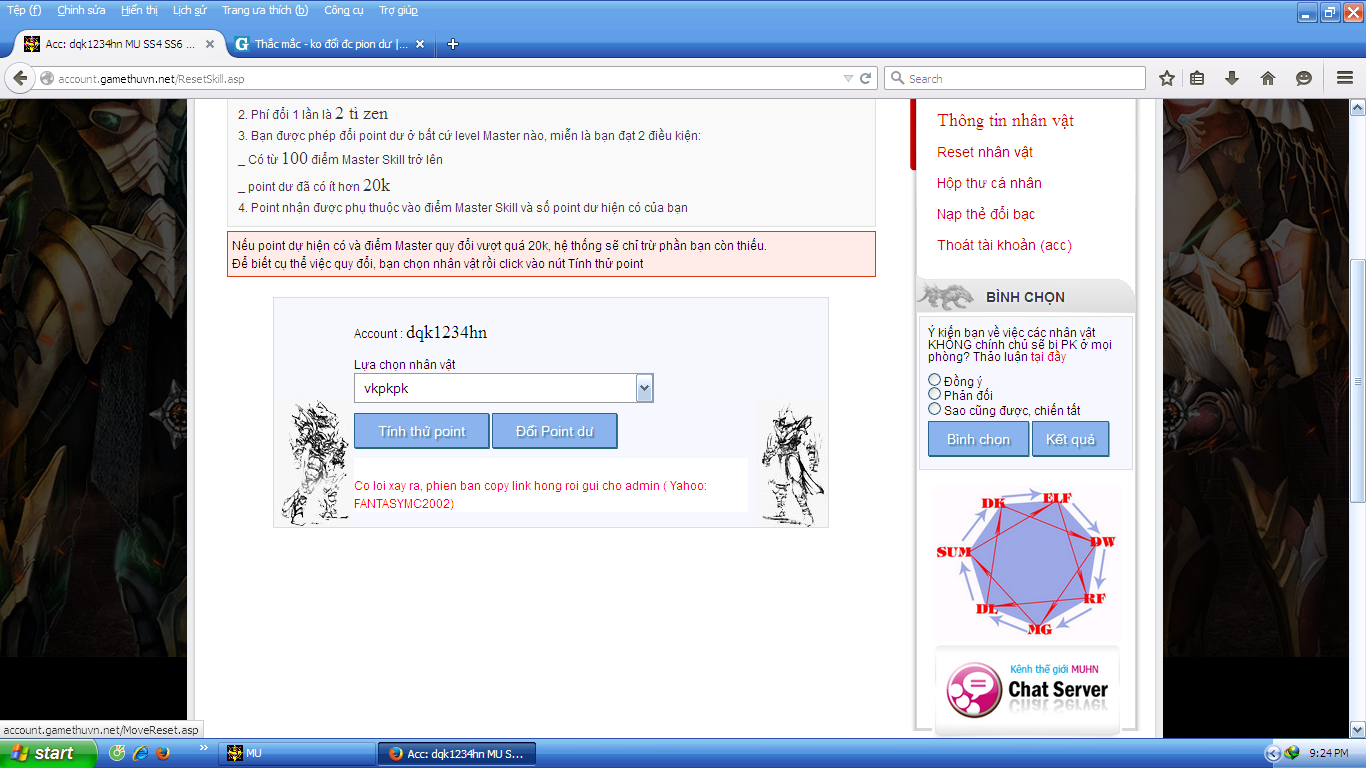
Task: Open 'Hộp thư cá nhân' link
Action: coord(989,183)
